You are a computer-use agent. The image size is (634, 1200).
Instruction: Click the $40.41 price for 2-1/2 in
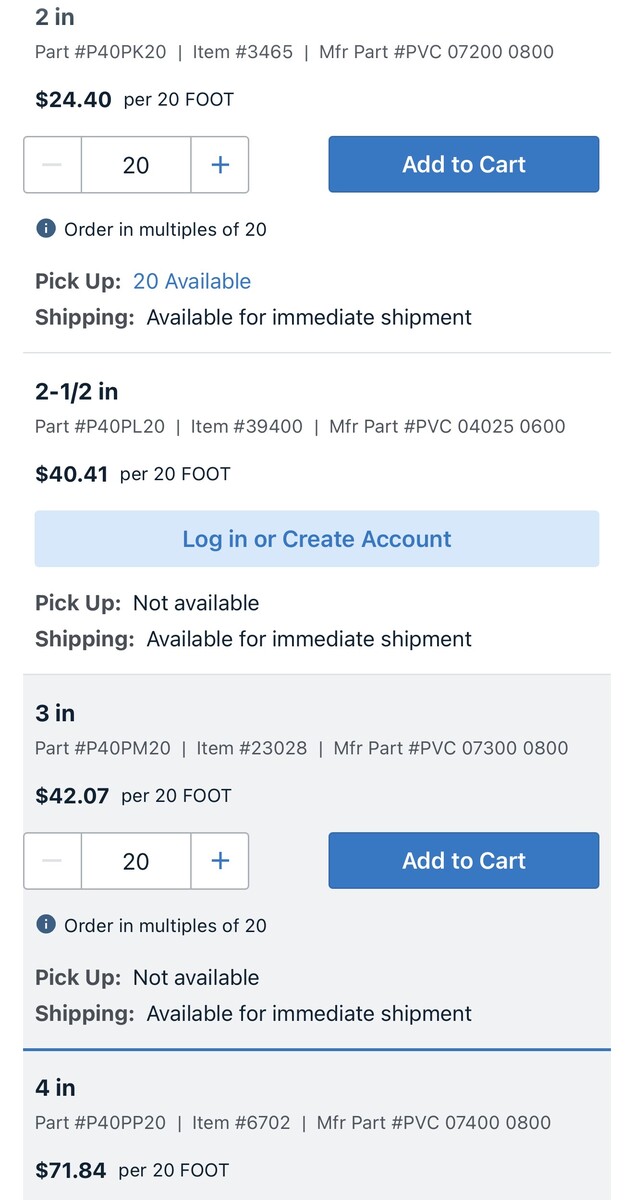click(x=71, y=474)
